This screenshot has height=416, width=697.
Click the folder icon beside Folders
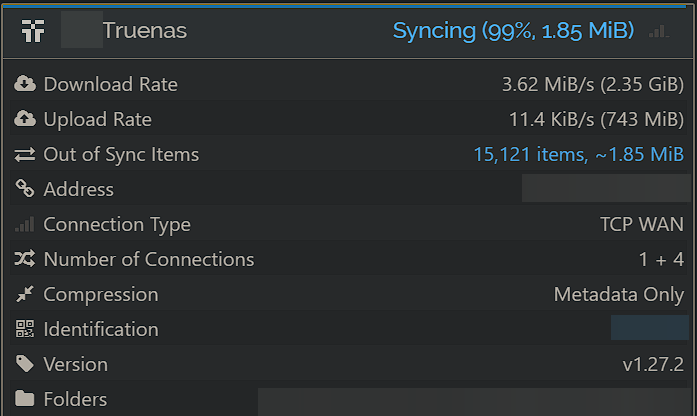click(x=24, y=398)
